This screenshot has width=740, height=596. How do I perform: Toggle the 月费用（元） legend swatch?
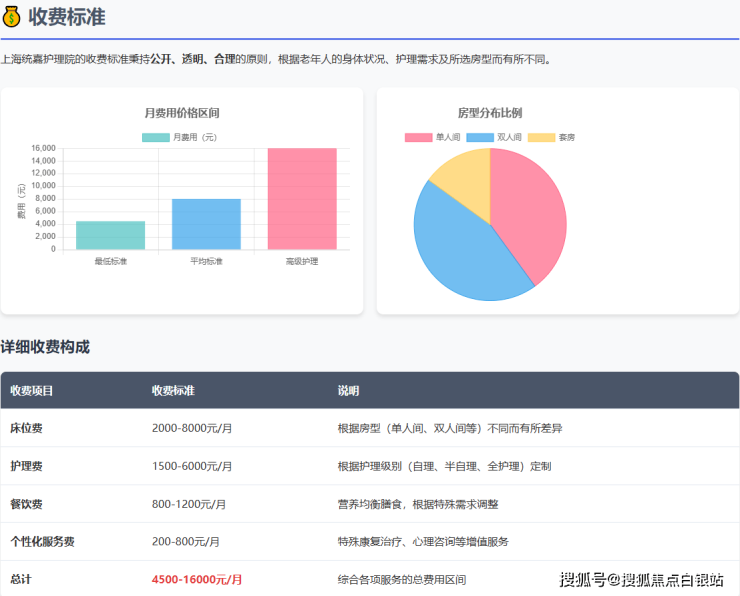155,137
